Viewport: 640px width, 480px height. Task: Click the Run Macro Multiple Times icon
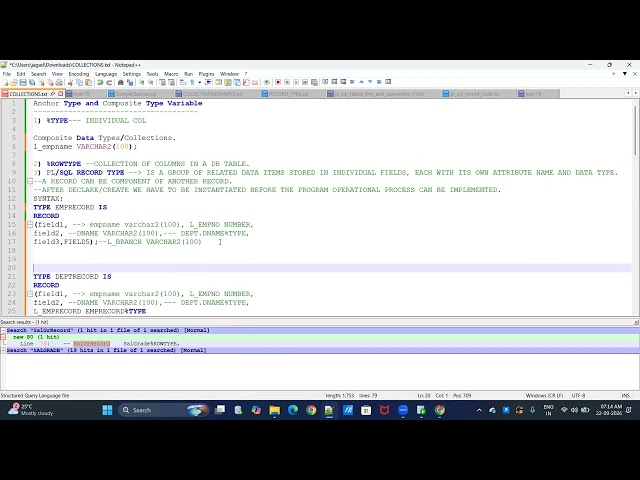coord(305,82)
